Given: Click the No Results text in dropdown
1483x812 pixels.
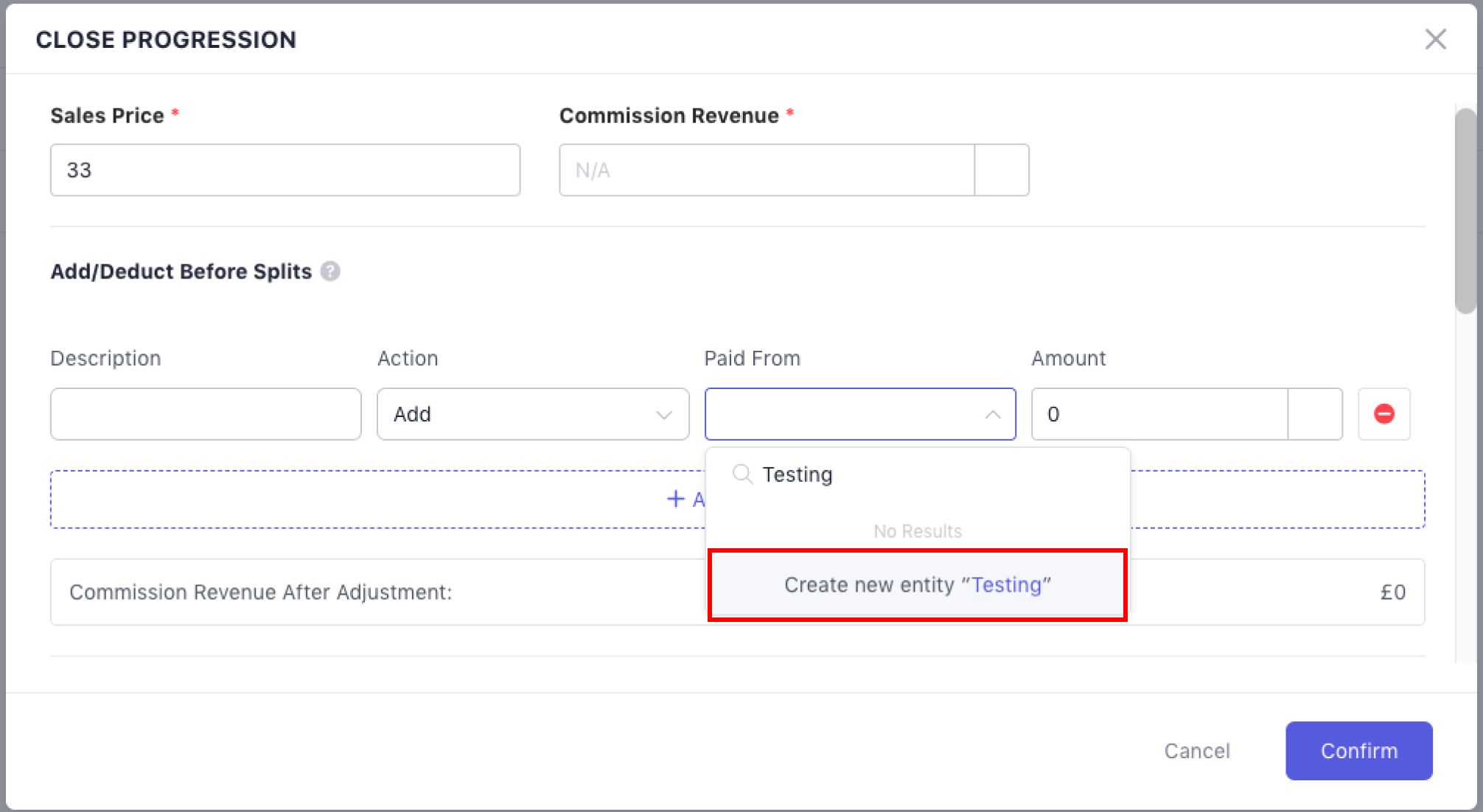Looking at the screenshot, I should (917, 531).
